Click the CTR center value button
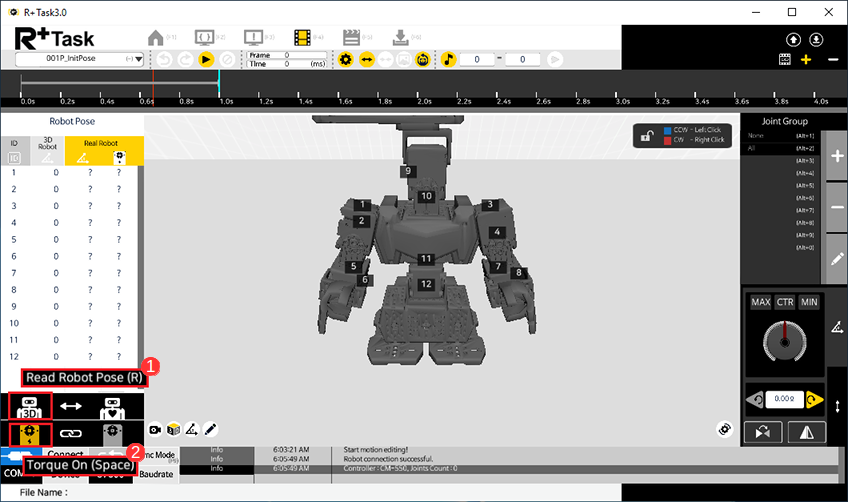The height and width of the screenshot is (502, 848). tap(785, 302)
